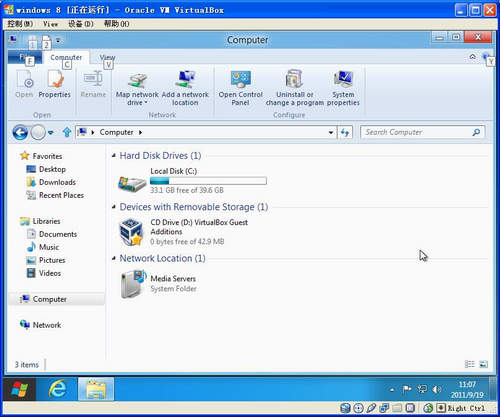The image size is (500, 417).
Task: Open the Map network drive dropdown arrow
Action: 146,103
